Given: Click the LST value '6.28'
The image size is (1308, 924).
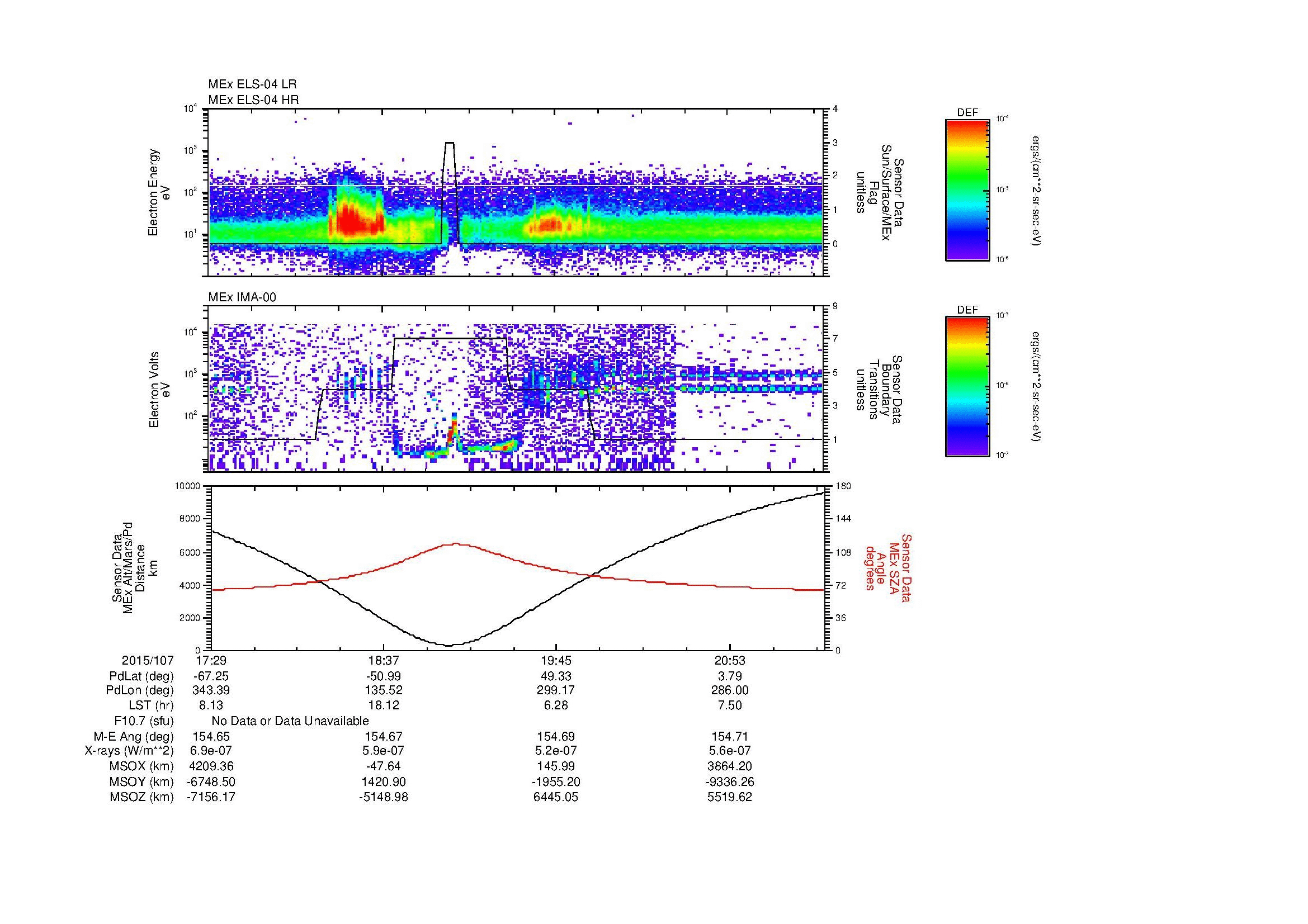Looking at the screenshot, I should tap(556, 705).
